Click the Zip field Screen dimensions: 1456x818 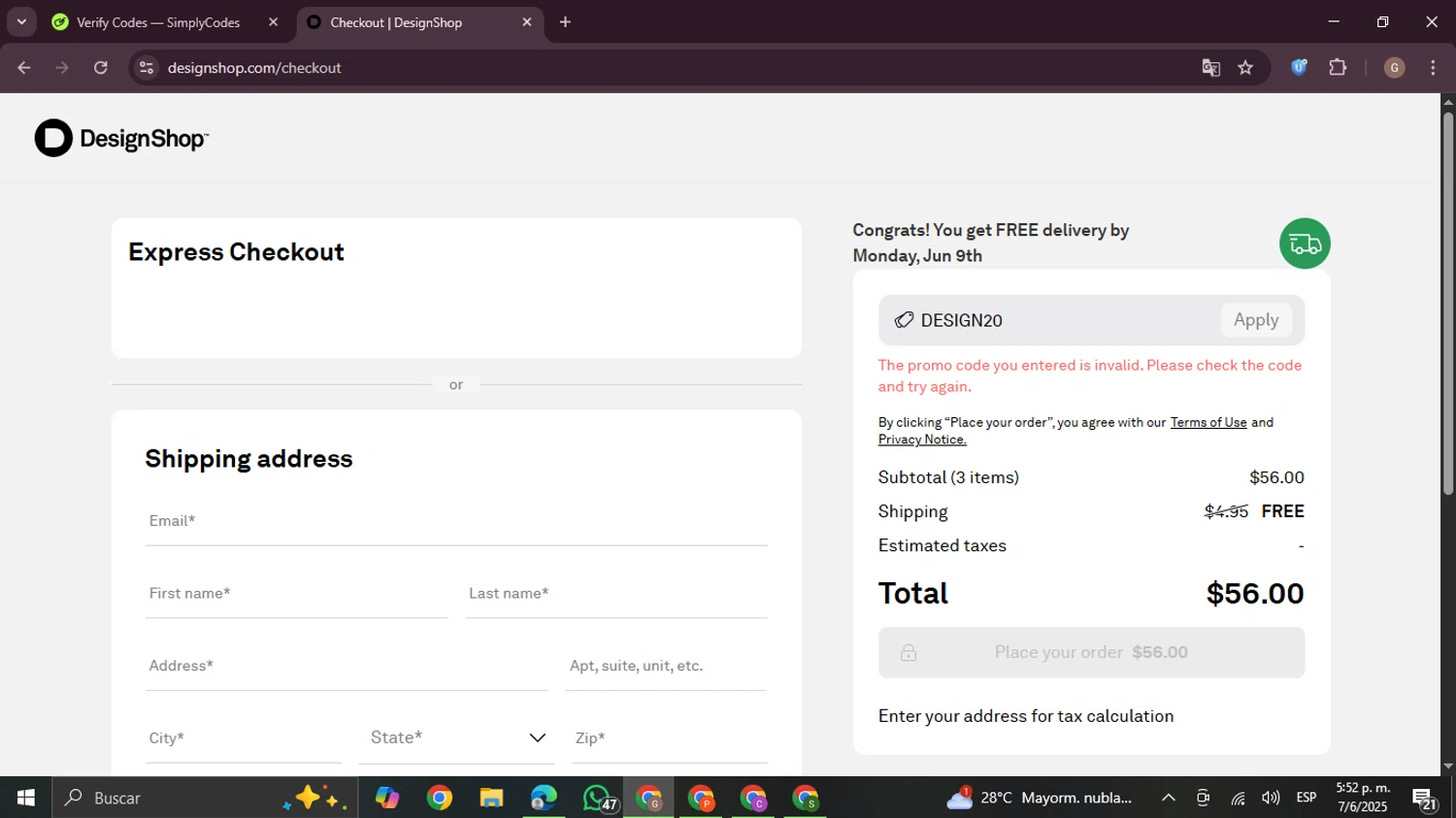point(670,738)
